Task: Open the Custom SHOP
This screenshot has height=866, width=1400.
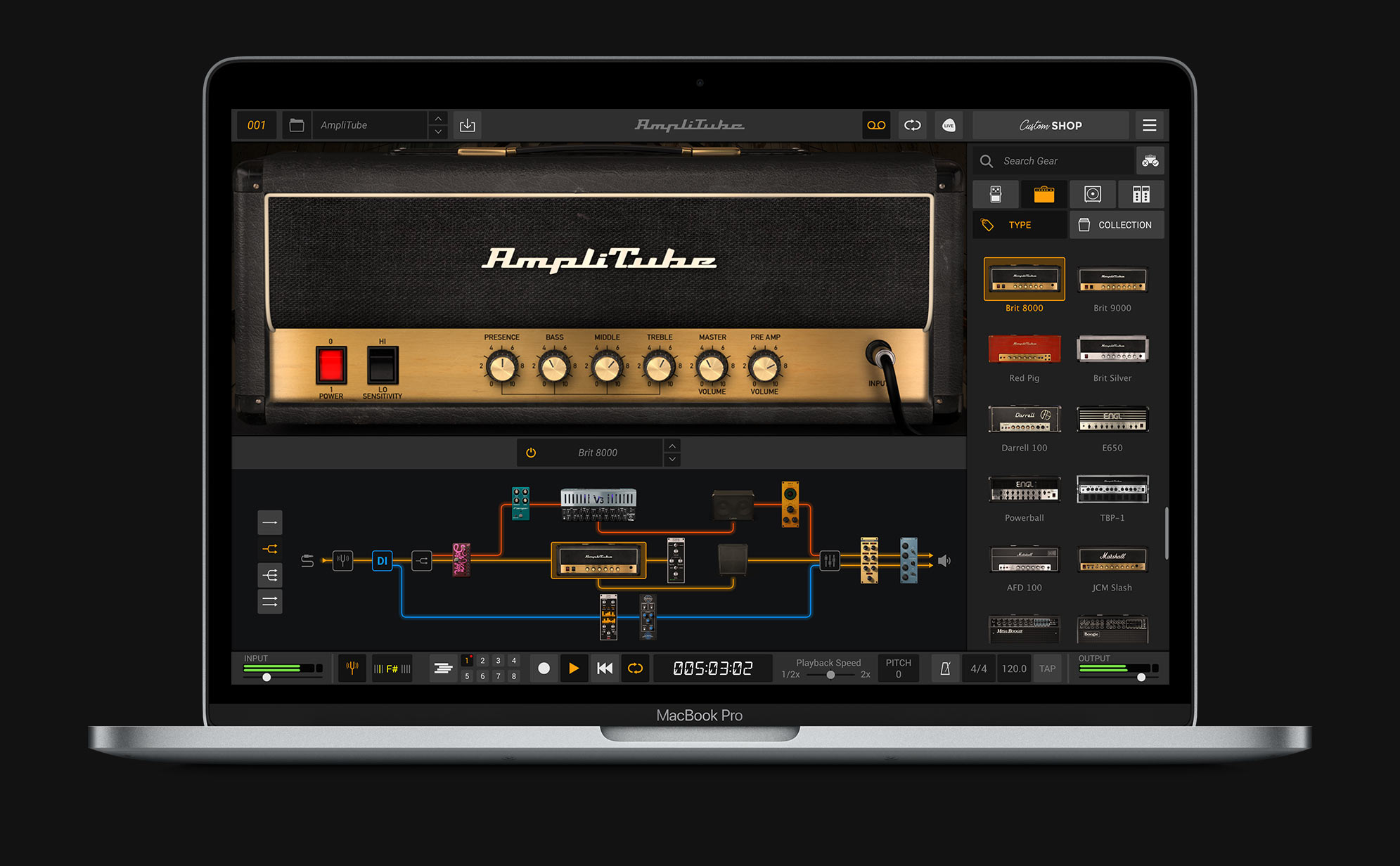Action: coord(1051,125)
